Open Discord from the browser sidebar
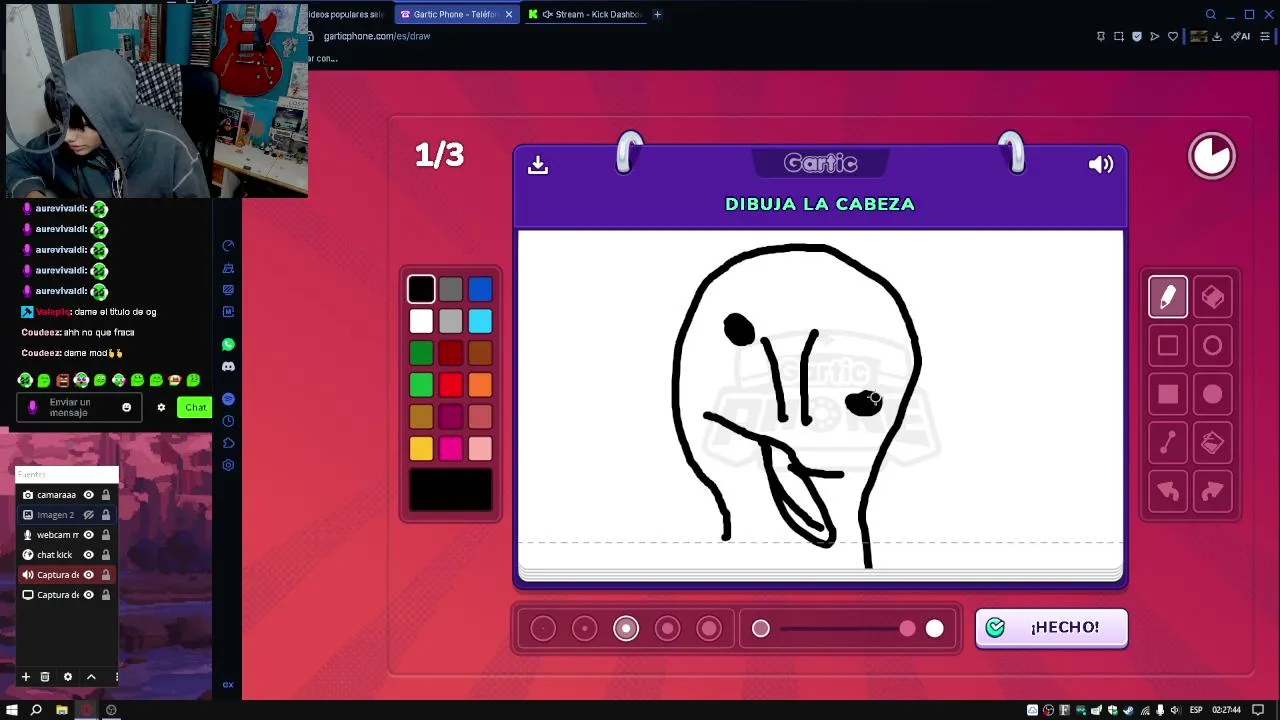This screenshot has width=1280, height=720. pos(228,367)
